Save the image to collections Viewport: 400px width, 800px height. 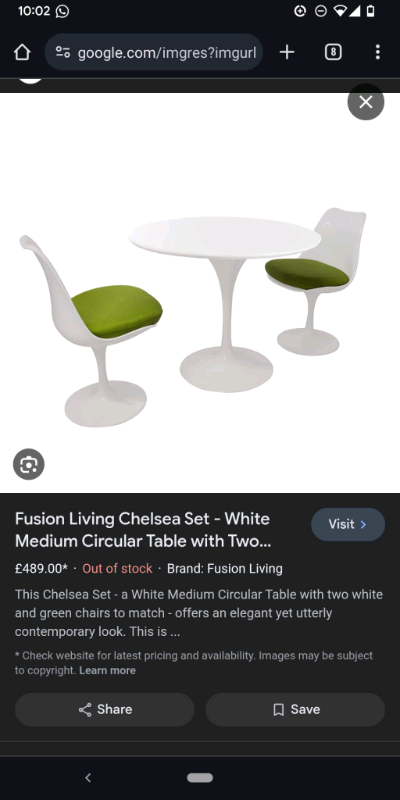[295, 710]
